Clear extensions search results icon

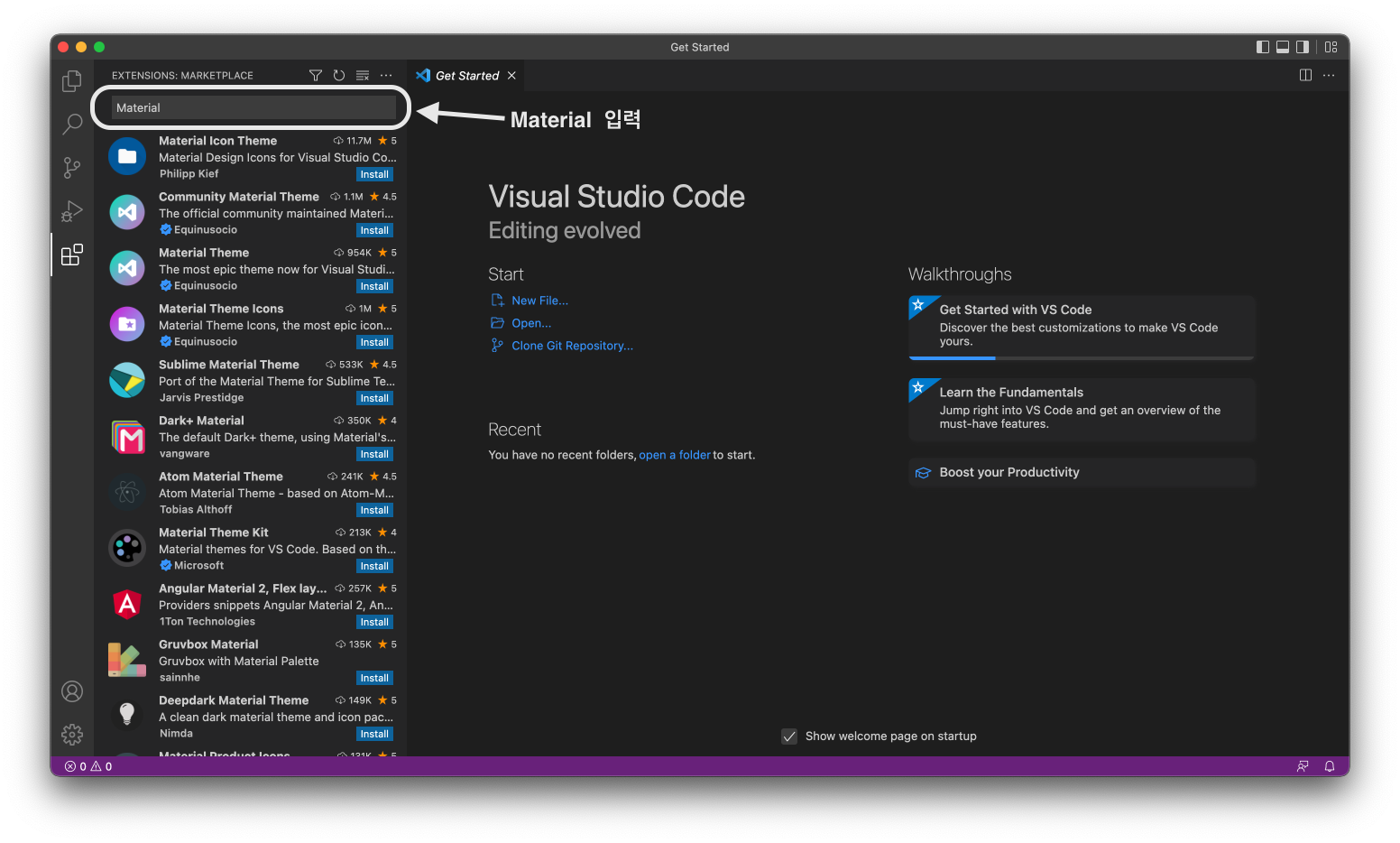pyautogui.click(x=363, y=76)
